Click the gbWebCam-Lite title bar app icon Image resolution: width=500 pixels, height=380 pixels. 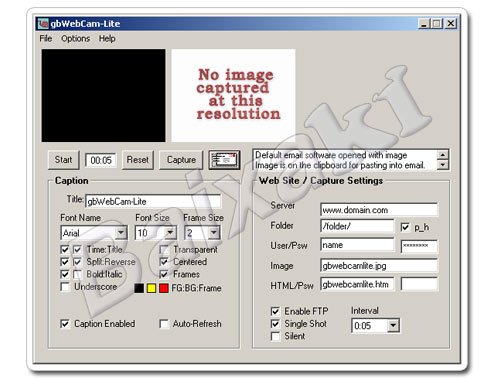pyautogui.click(x=43, y=24)
